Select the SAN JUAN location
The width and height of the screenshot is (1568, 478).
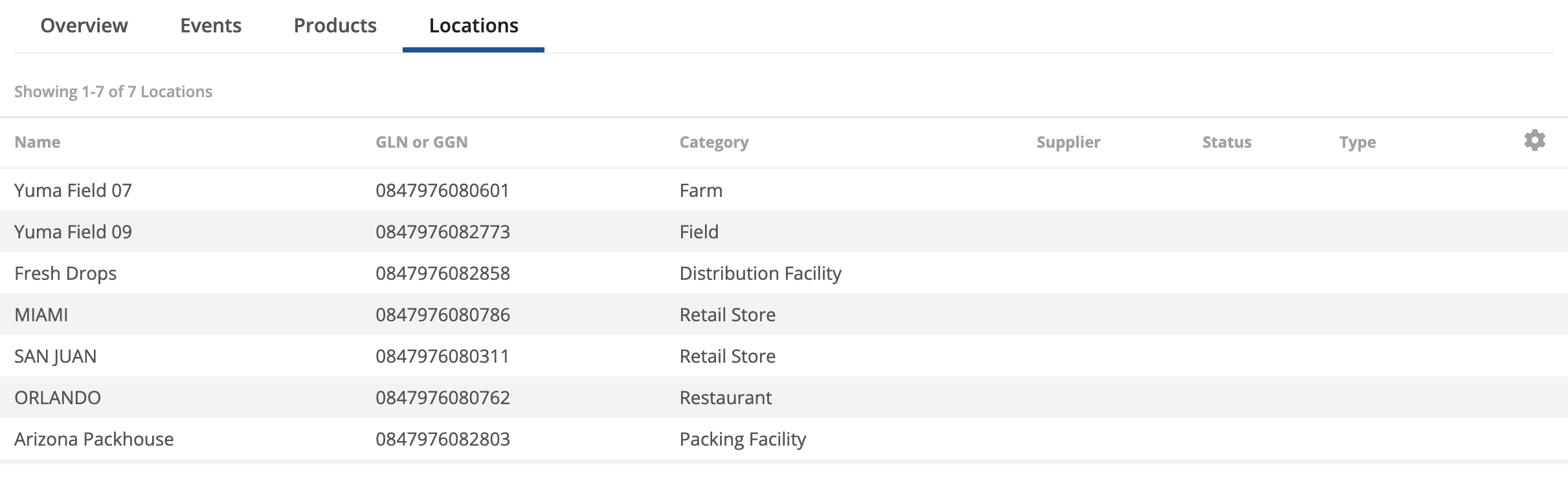tap(784, 356)
